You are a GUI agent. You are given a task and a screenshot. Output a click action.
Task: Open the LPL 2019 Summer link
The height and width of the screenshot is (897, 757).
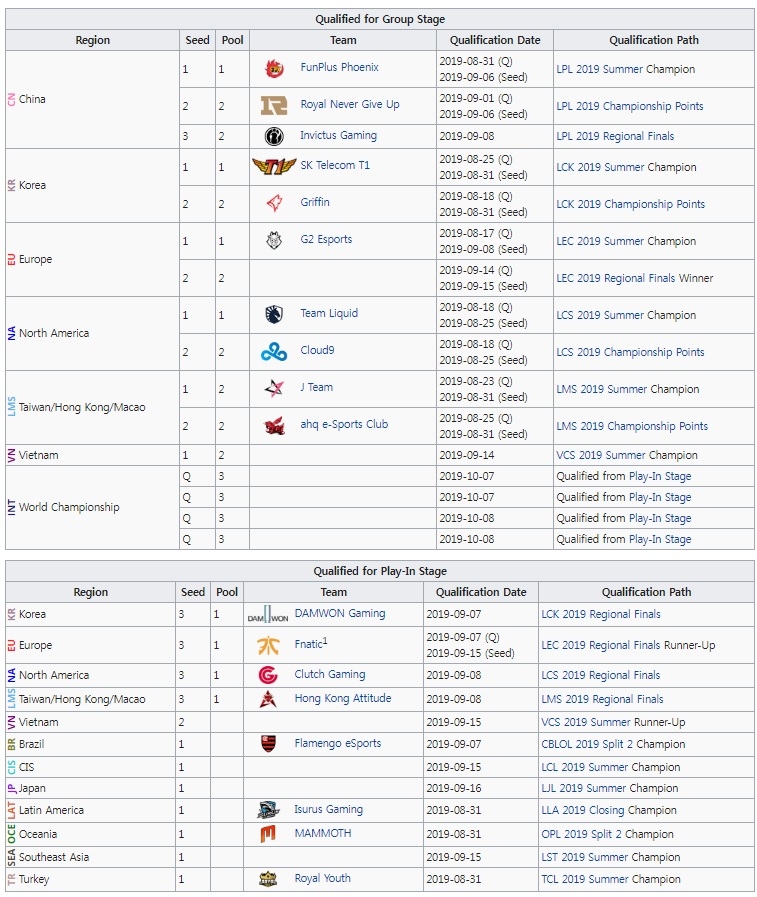coord(600,69)
